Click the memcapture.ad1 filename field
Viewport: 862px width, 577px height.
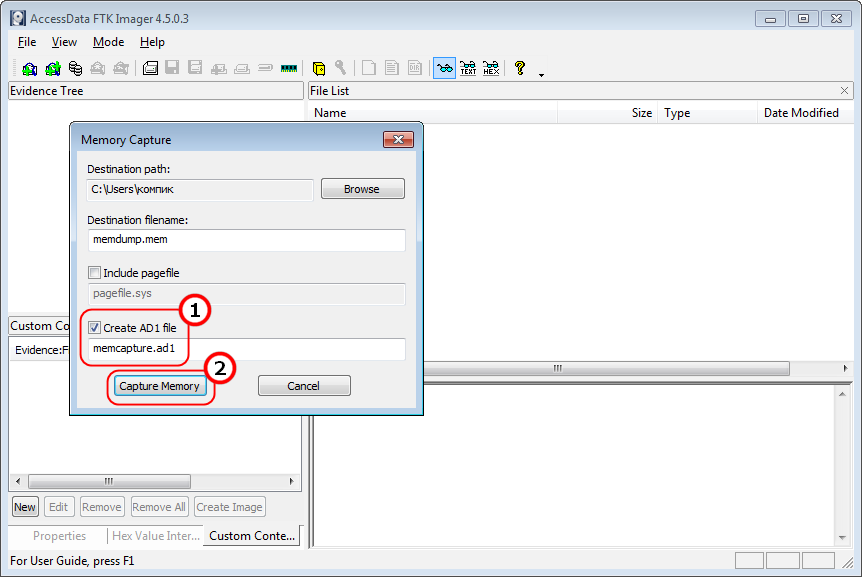click(246, 348)
